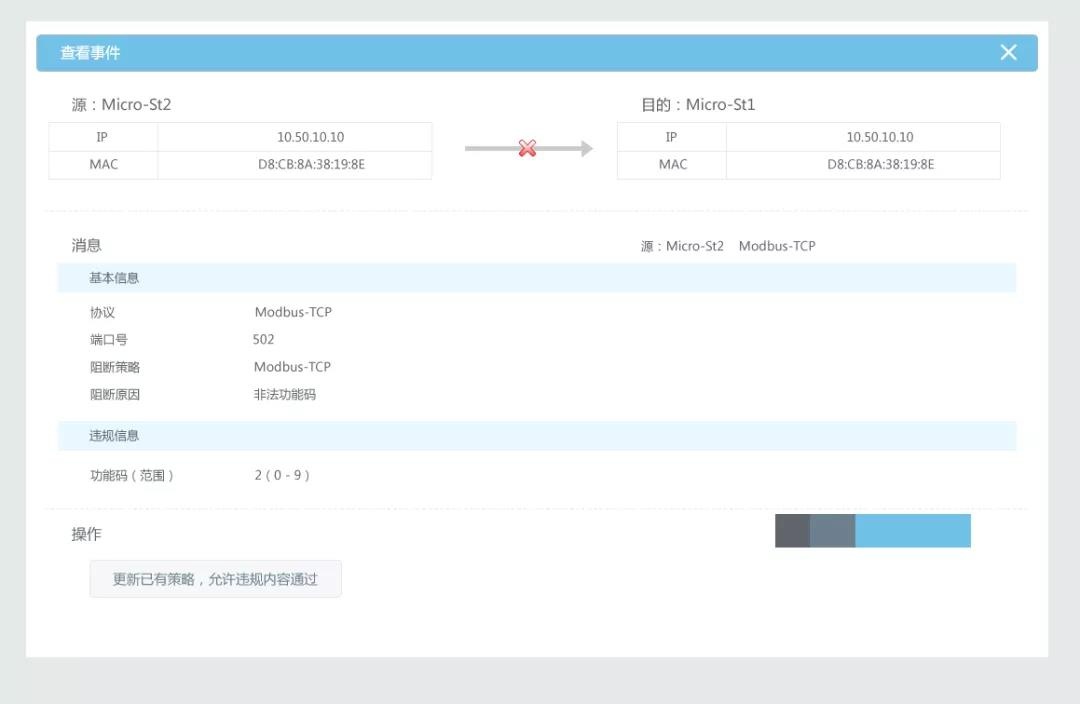Image resolution: width=1080 pixels, height=704 pixels.
Task: Close the 查看事件 dialog with the X
Action: tap(1008, 53)
